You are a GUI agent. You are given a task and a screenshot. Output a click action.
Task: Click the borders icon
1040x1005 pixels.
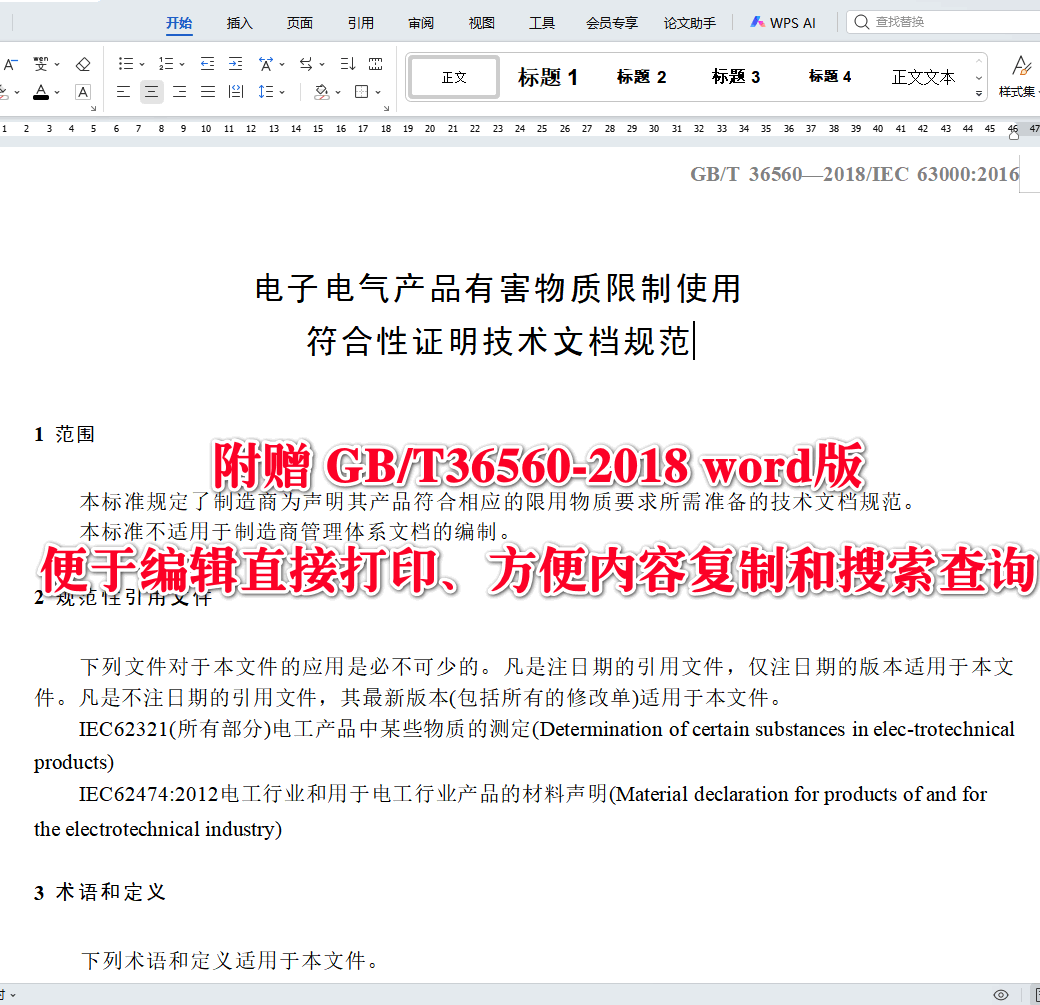[361, 92]
